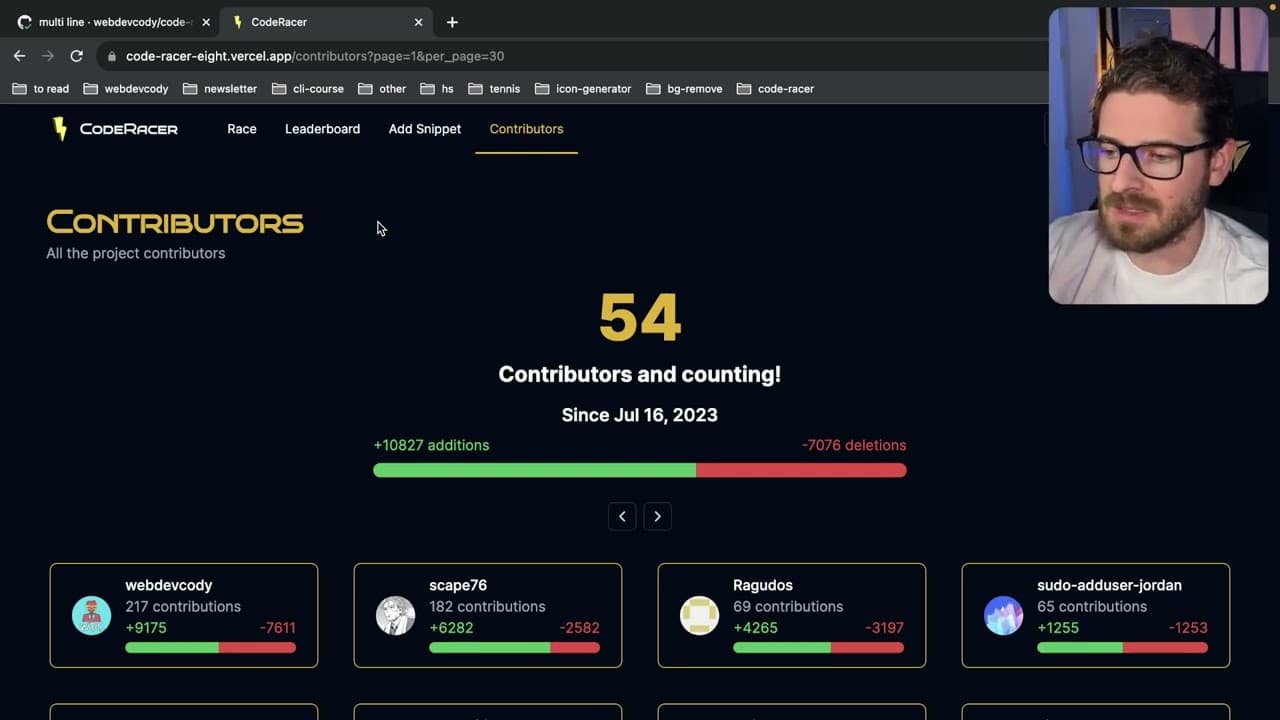1280x720 pixels.
Task: Go to previous contributors page with left chevron
Action: 622,516
